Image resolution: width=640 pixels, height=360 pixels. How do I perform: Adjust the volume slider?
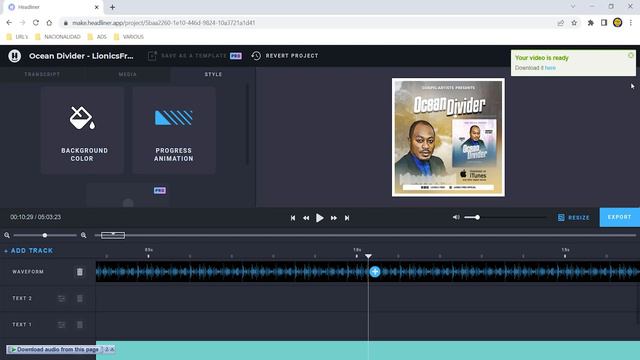[x=505, y=217]
